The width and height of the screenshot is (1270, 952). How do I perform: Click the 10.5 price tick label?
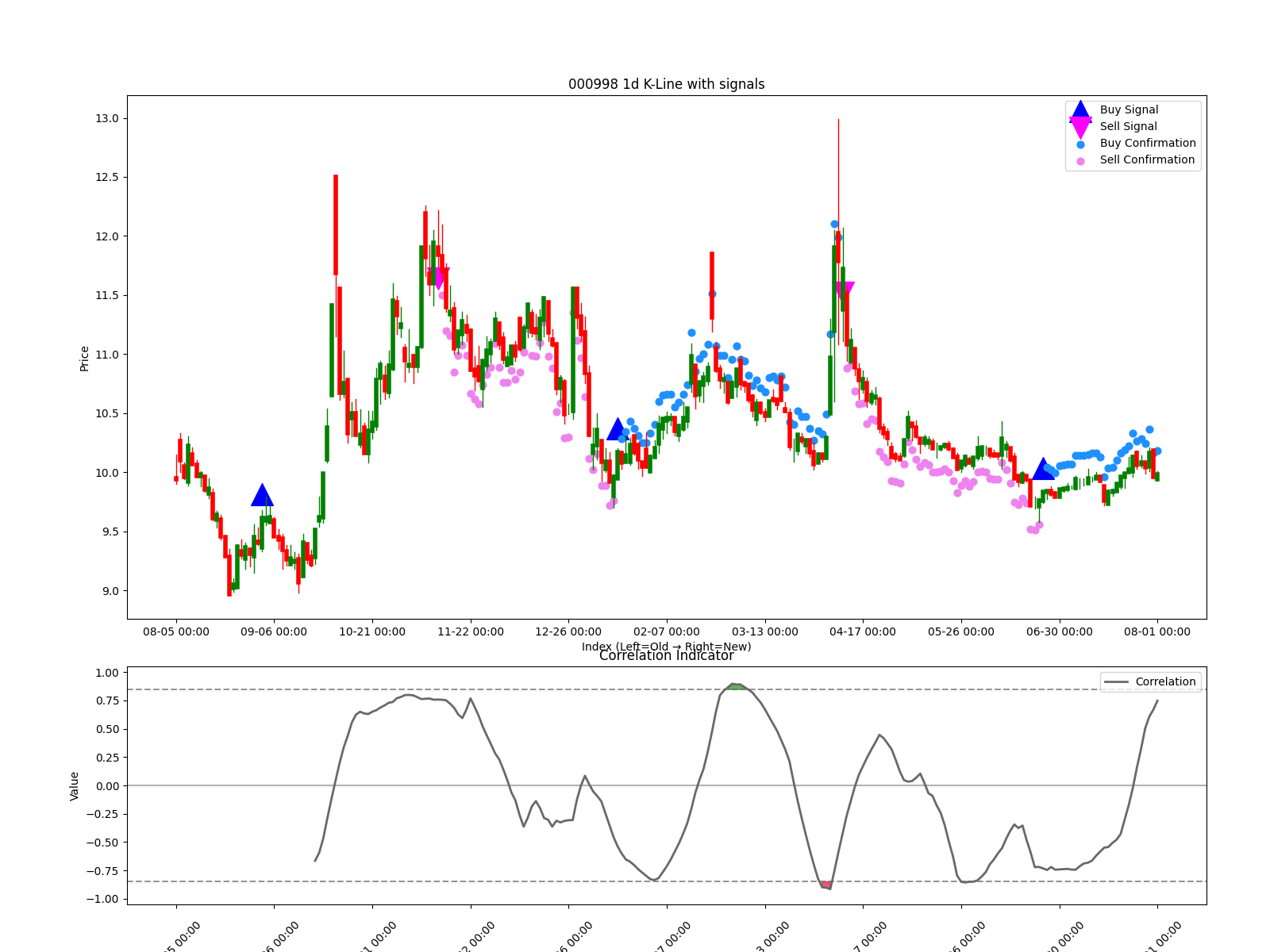(x=107, y=414)
